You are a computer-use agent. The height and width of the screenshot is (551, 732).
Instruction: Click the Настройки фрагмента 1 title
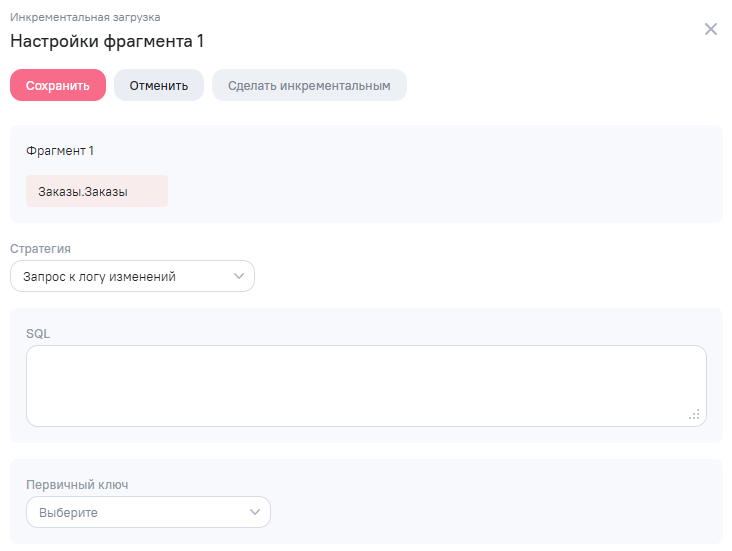[107, 41]
